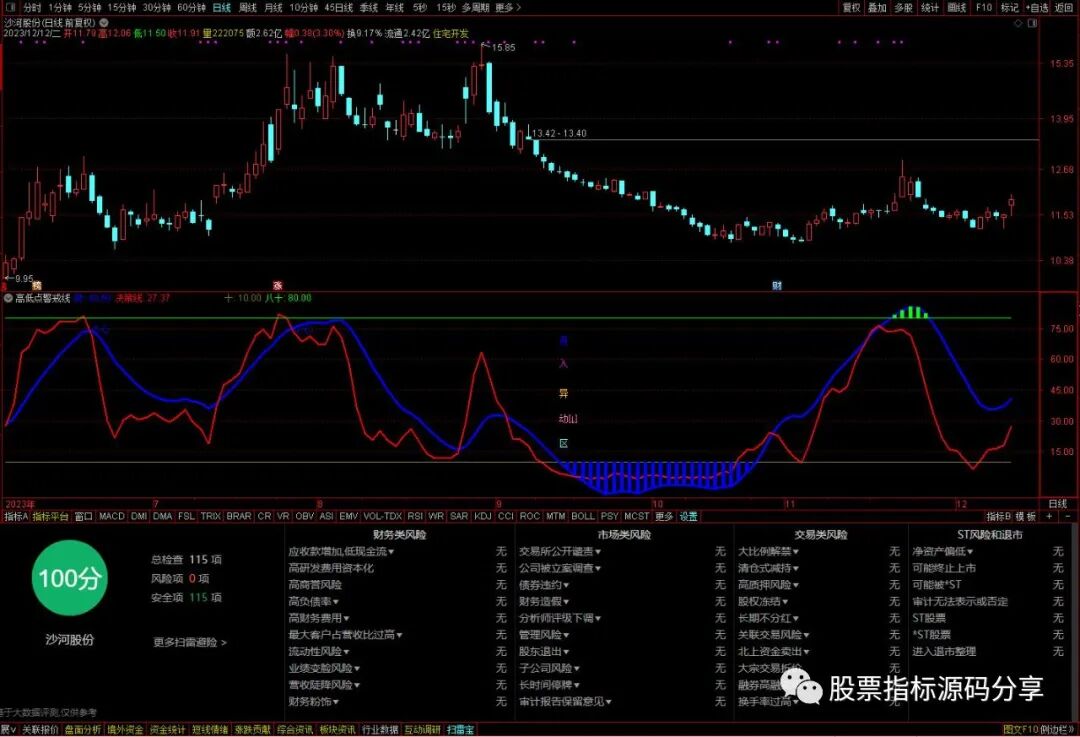The height and width of the screenshot is (737, 1080).
Task: Select the 30分钟 period
Action: [156, 8]
